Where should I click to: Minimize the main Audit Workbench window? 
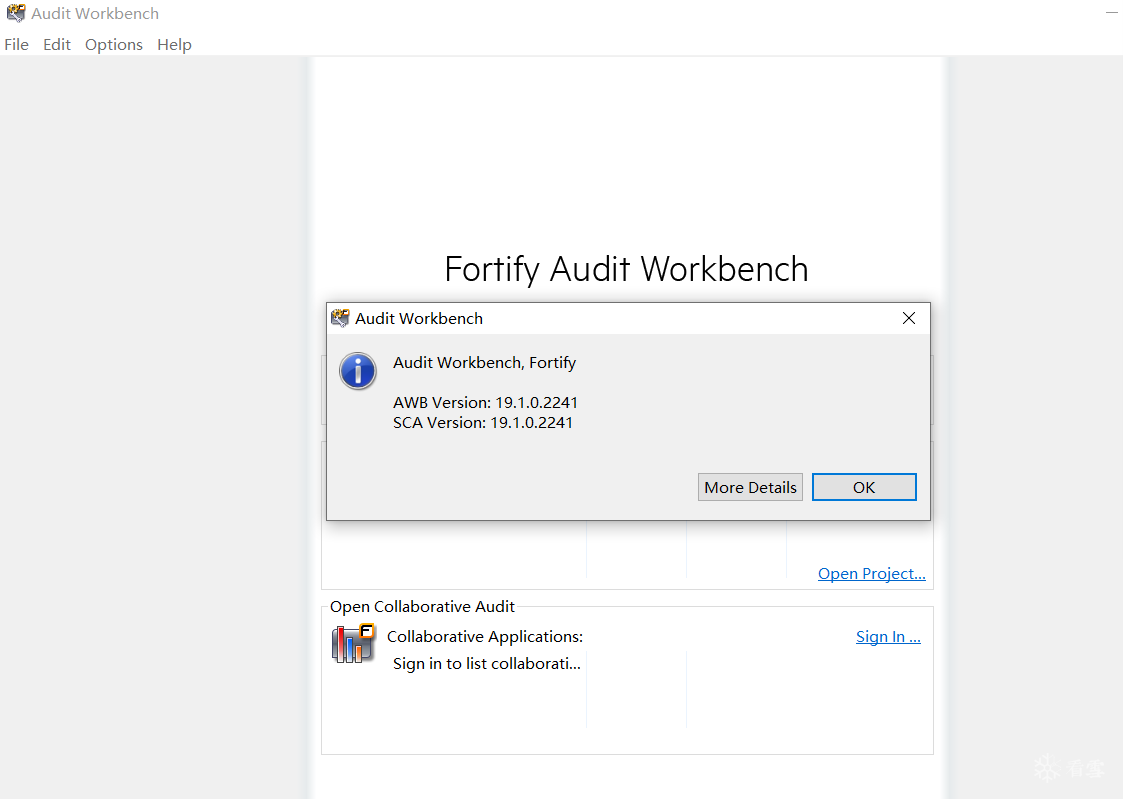pyautogui.click(x=1112, y=13)
